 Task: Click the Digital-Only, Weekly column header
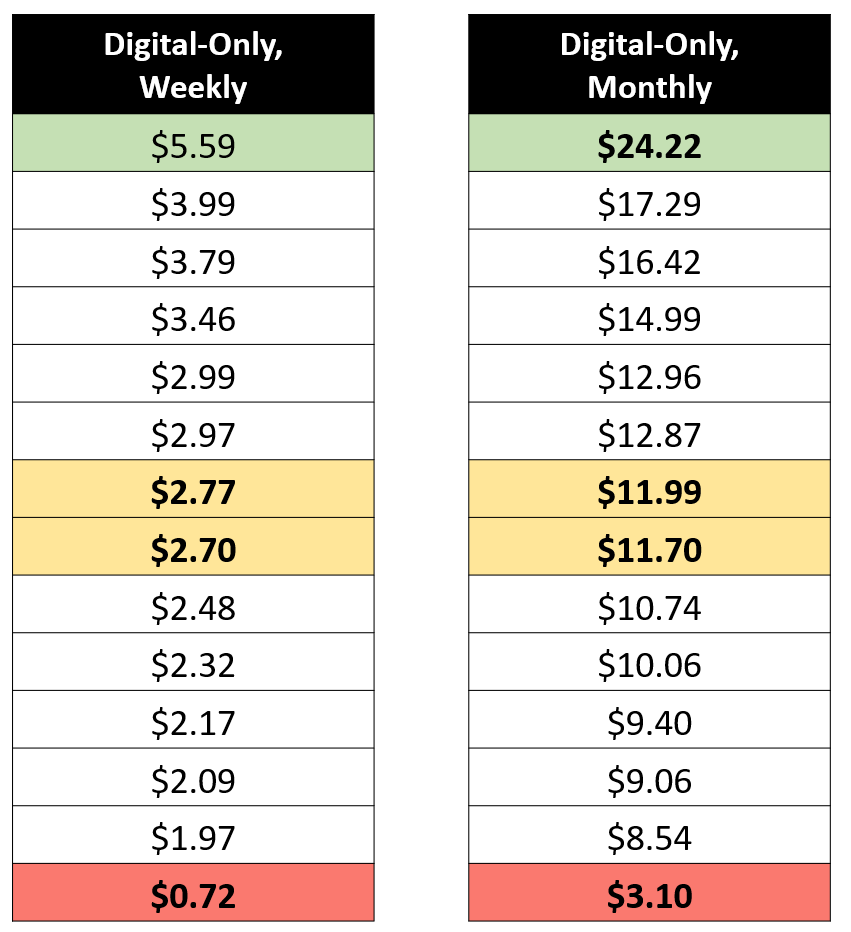click(x=193, y=65)
